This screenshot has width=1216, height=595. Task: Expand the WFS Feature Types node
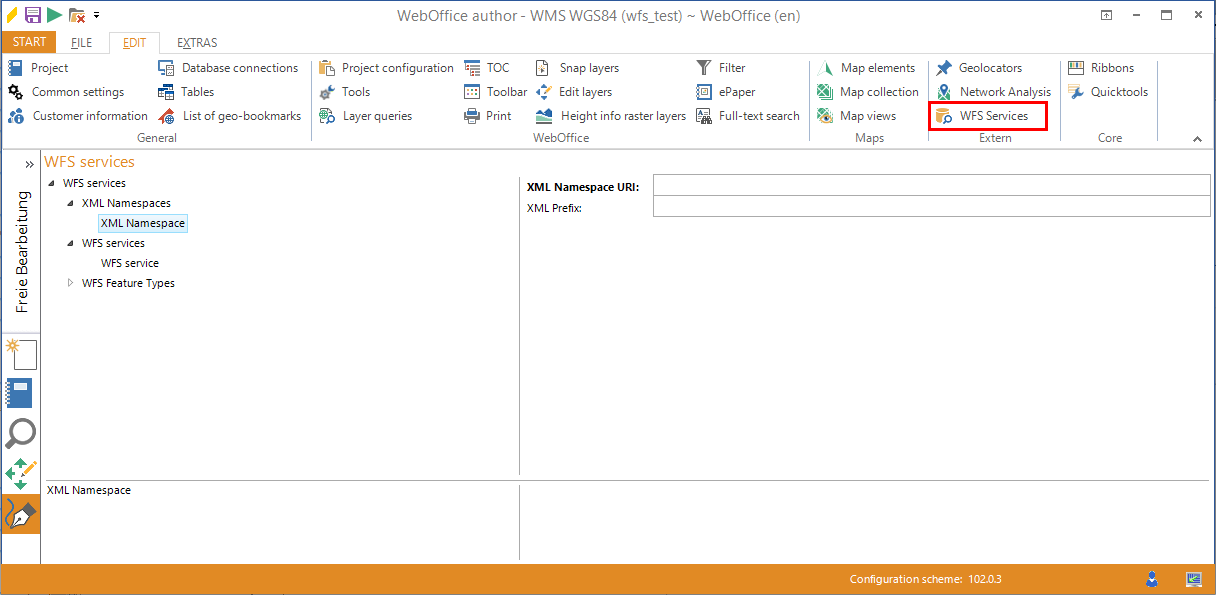pos(70,283)
